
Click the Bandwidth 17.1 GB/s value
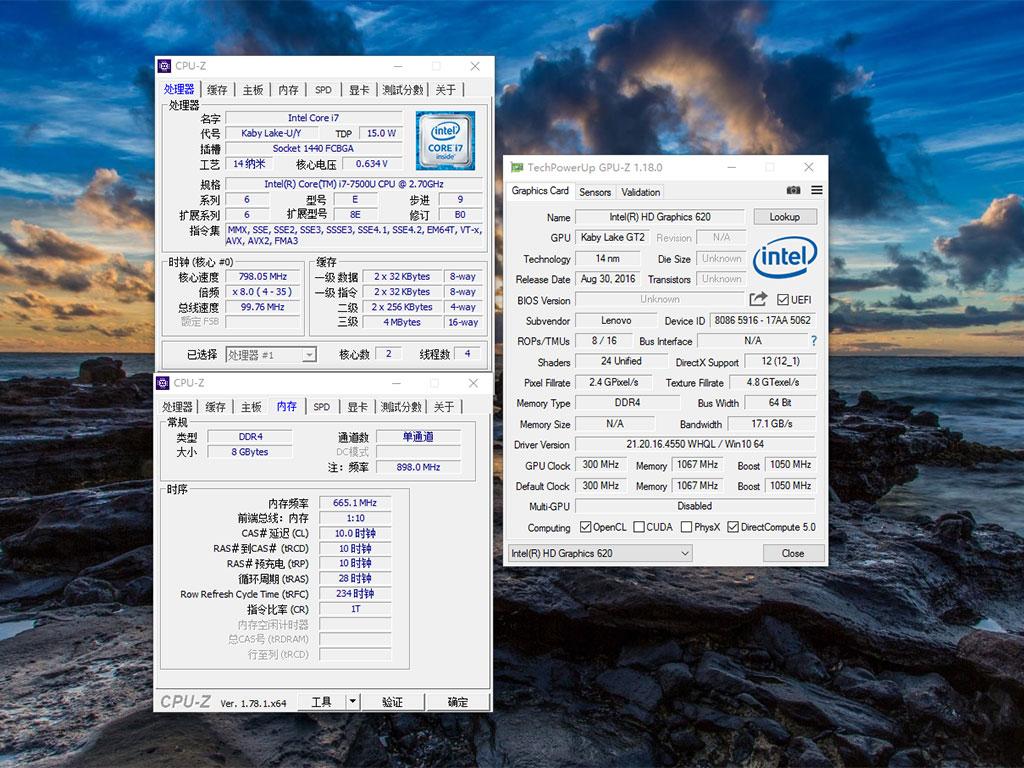point(772,424)
